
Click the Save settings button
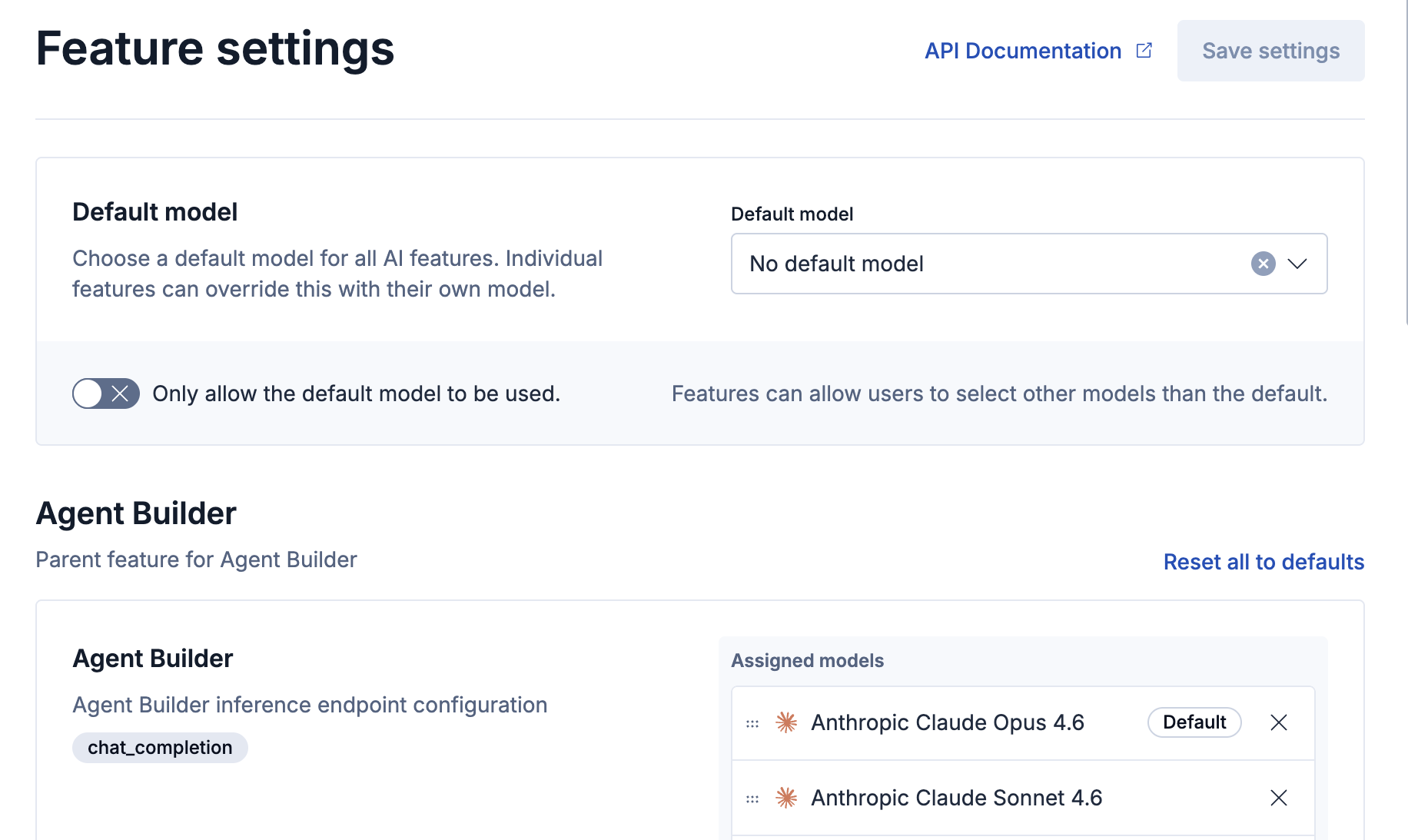1270,51
